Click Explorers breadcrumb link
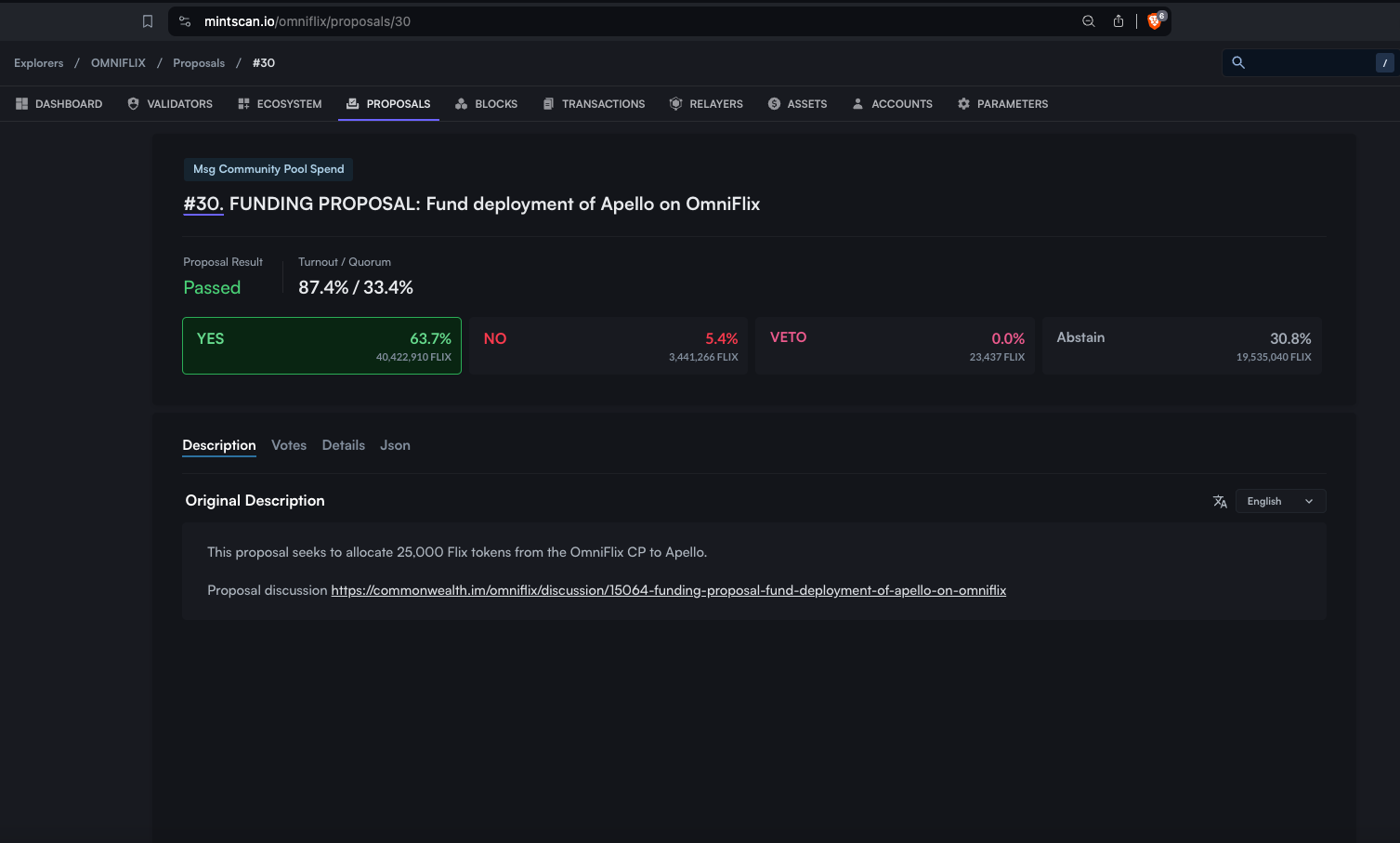This screenshot has height=843, width=1400. (39, 63)
